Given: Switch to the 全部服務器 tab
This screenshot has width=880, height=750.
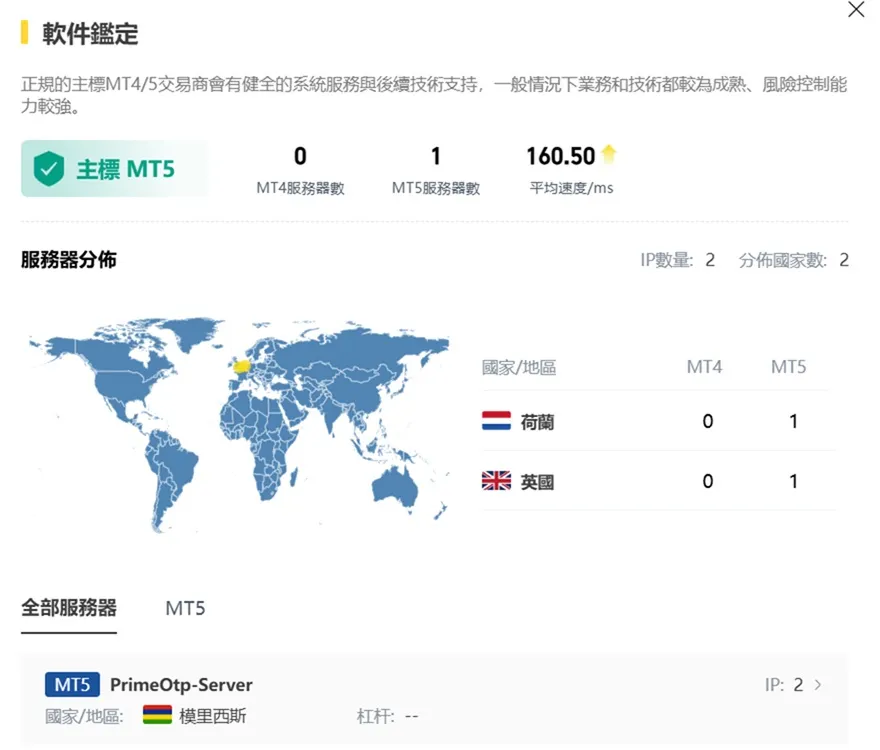Looking at the screenshot, I should (x=69, y=608).
